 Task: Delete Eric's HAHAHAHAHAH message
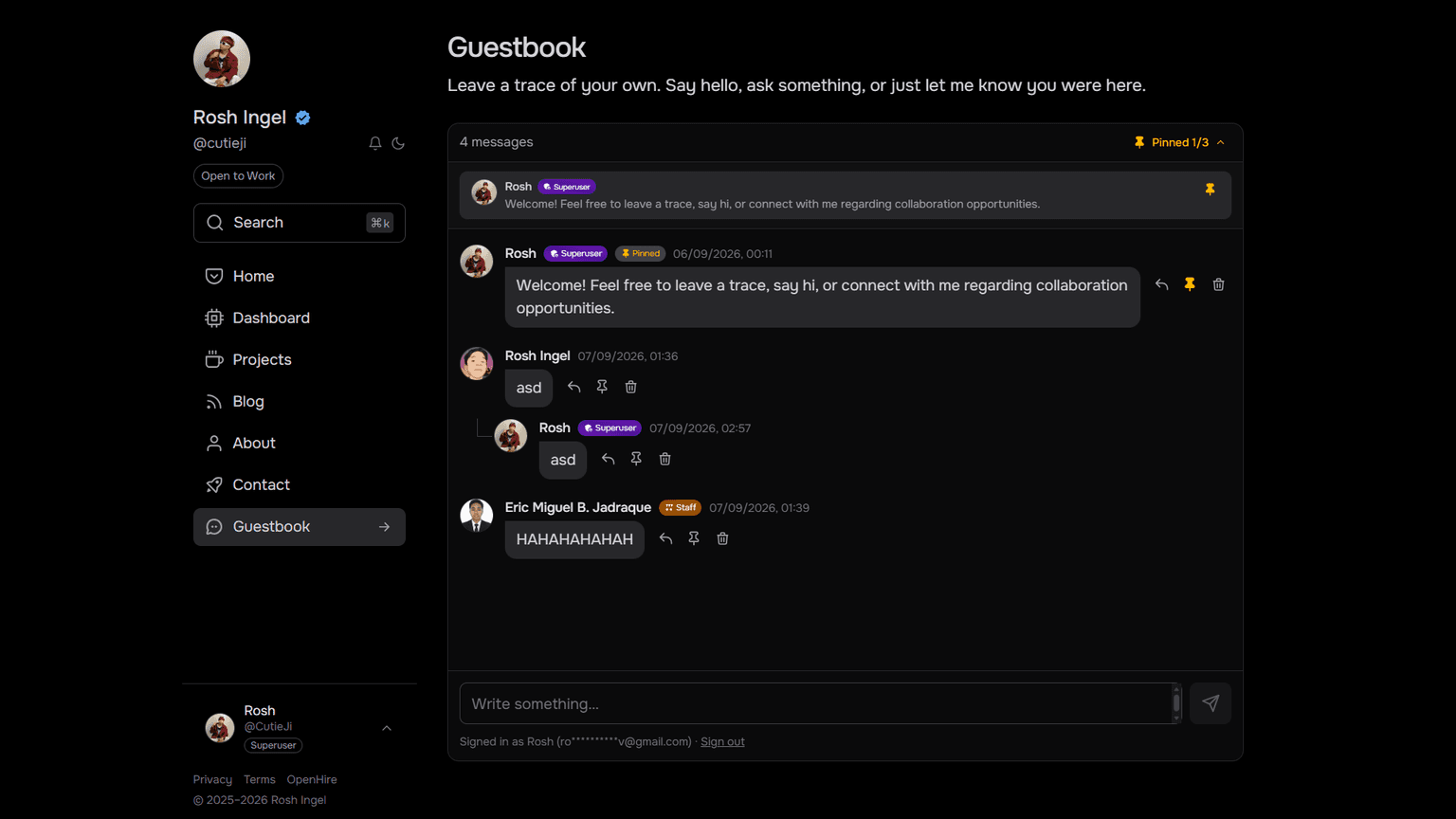(x=723, y=538)
